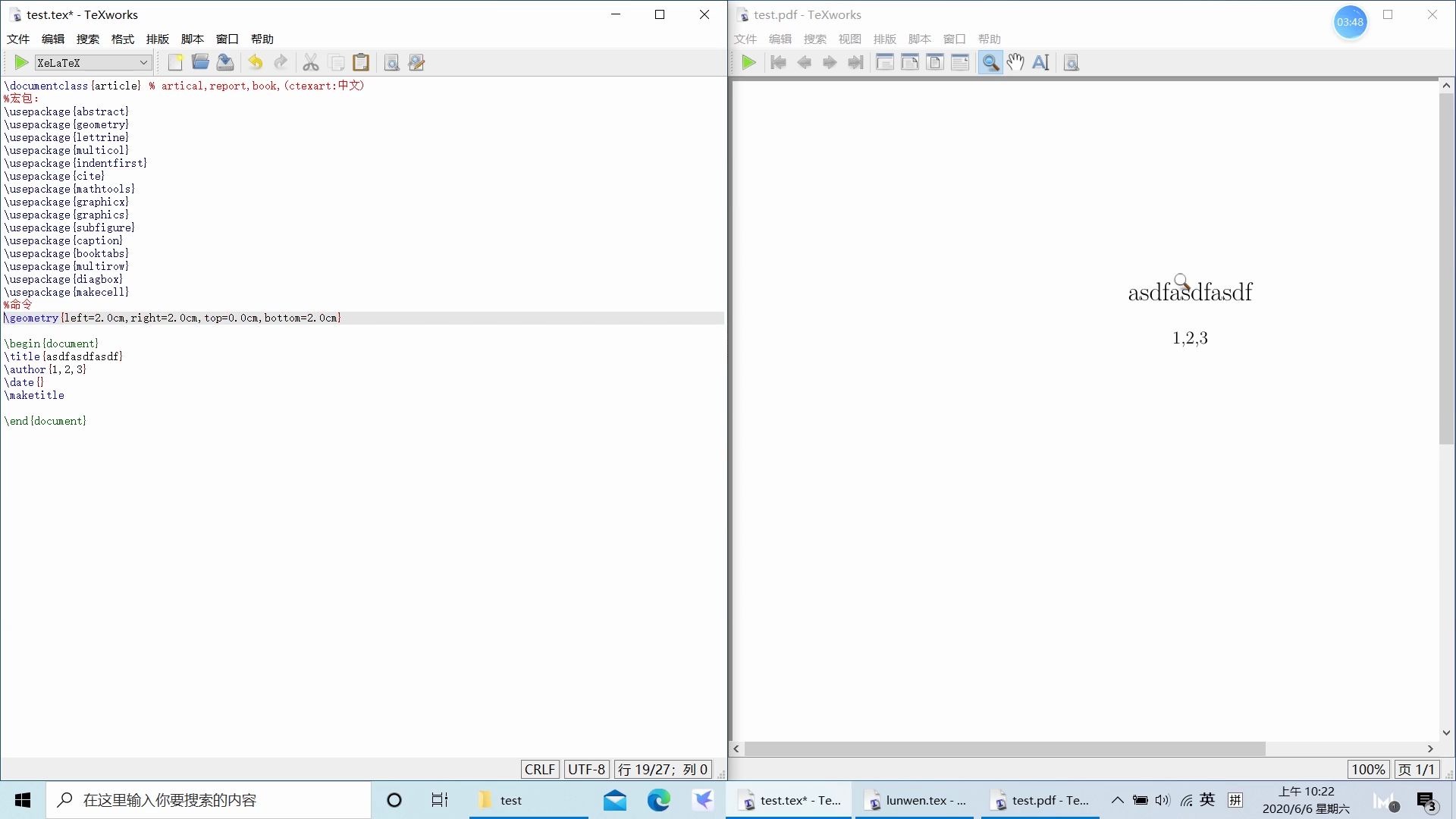Paste from clipboard
The image size is (1456, 819).
pos(362,63)
